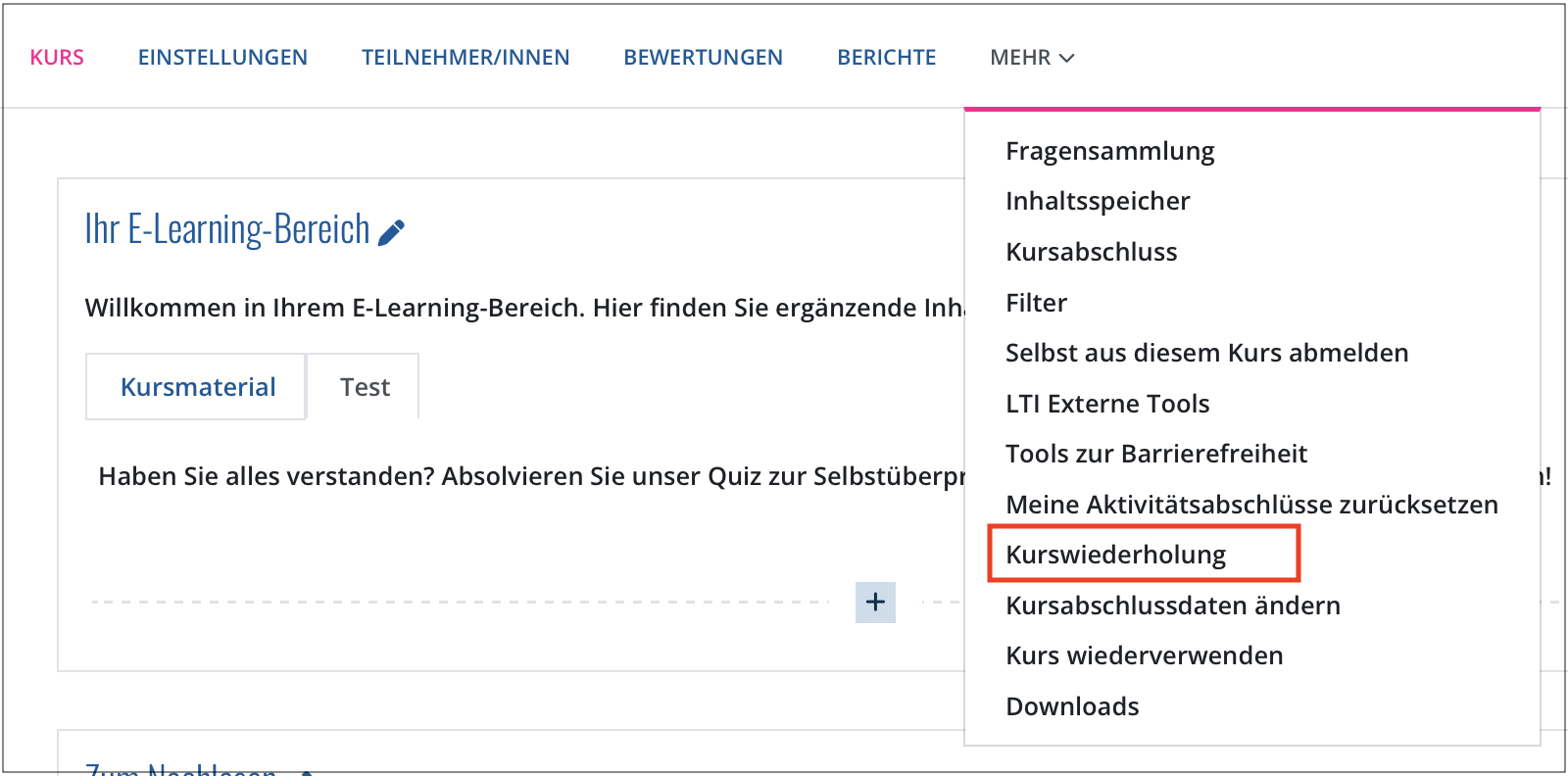
Task: Select Kursabschlussdaten ändern
Action: (x=1172, y=606)
